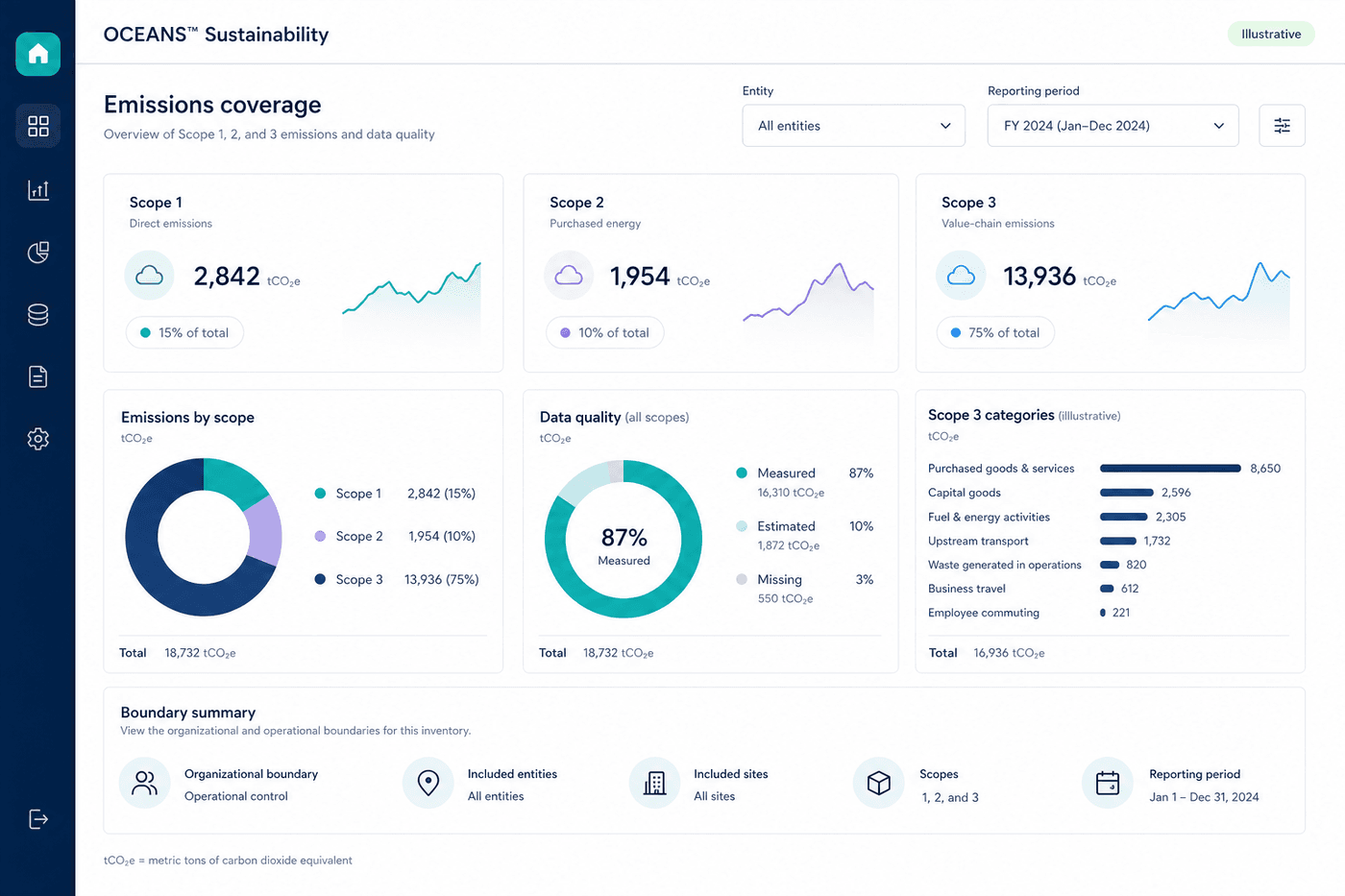Click the OCEANS Sustainability title
The height and width of the screenshot is (896, 1345).
(216, 35)
